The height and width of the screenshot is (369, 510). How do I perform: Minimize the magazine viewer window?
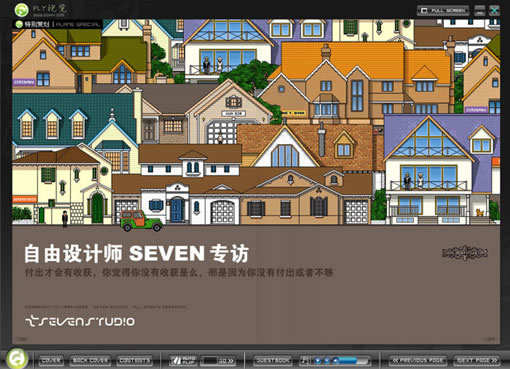tap(480, 10)
